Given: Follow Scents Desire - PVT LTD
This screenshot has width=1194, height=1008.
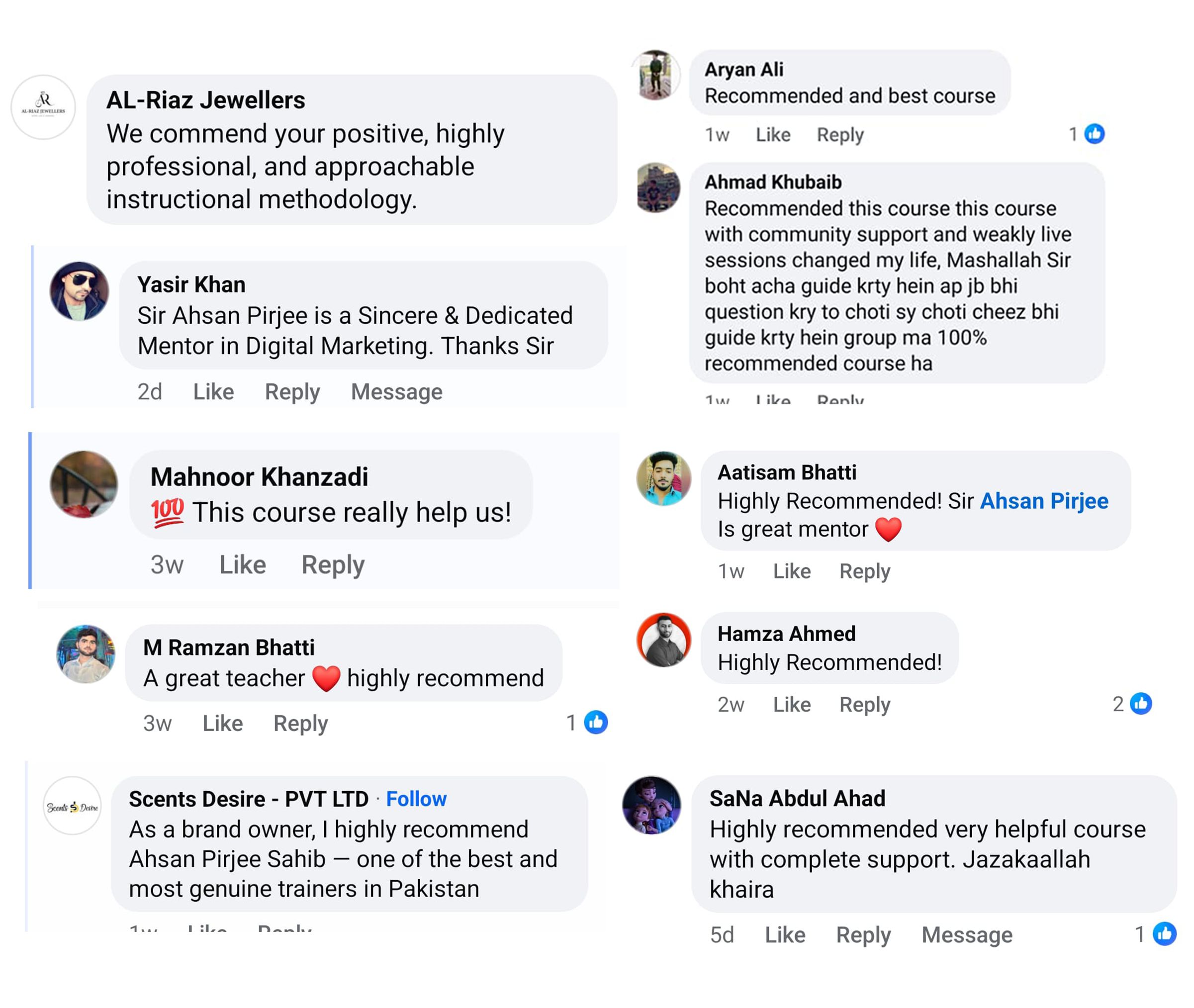Looking at the screenshot, I should (416, 799).
